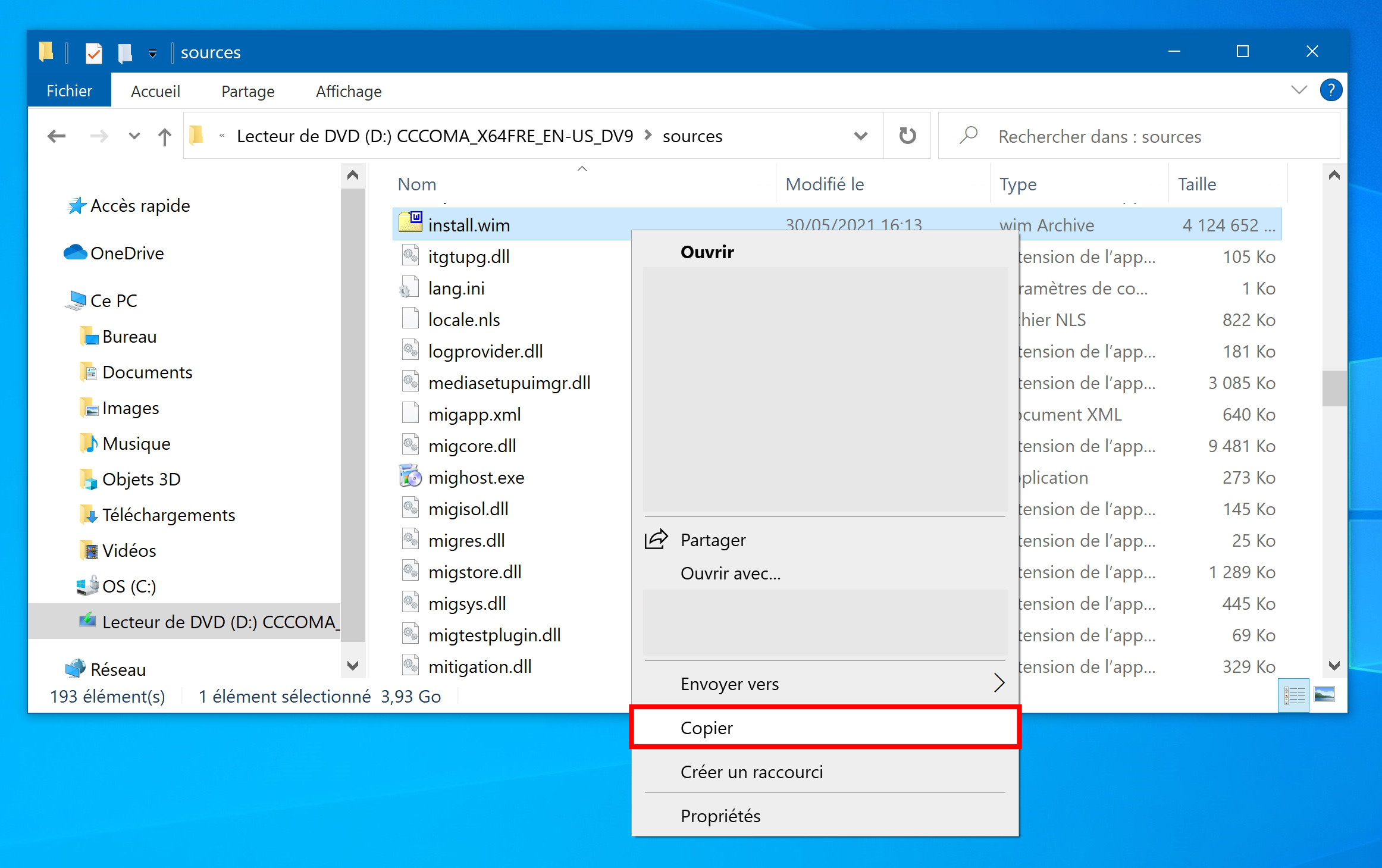Open Musique in the sidebar
This screenshot has height=868, width=1382.
coord(125,444)
